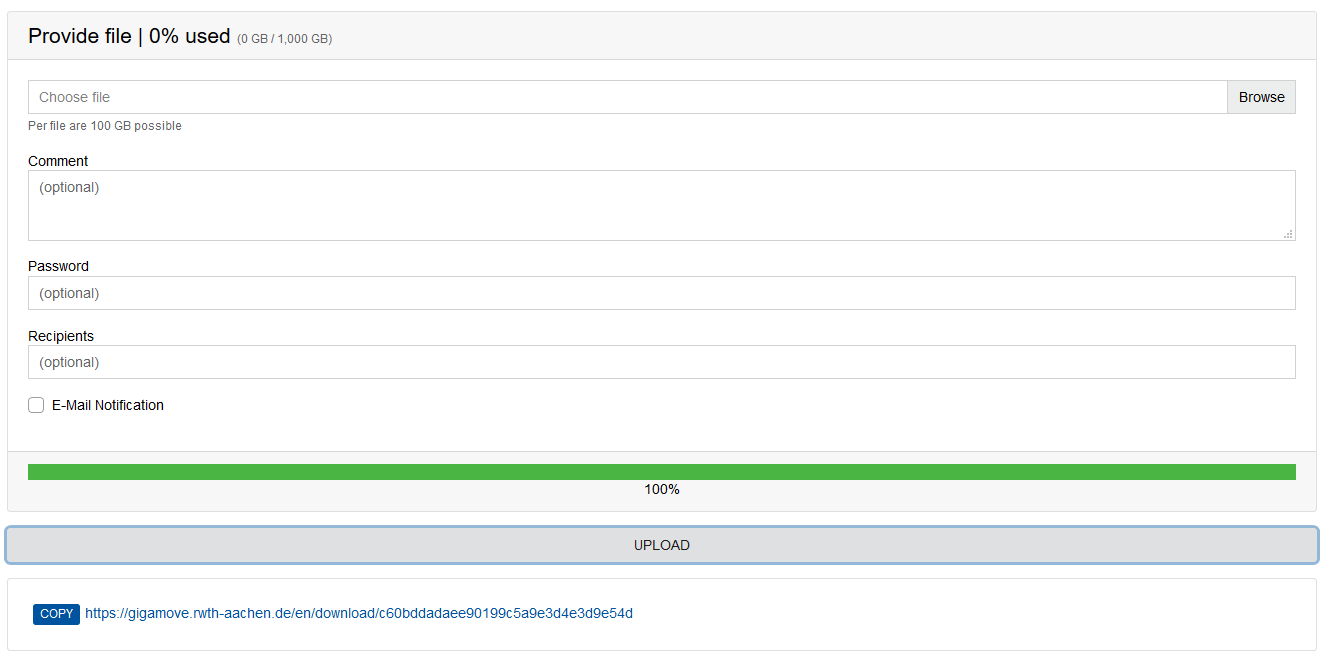Screen dimensions: 1331x661
Task: Click the Comment field label
Action: 58,161
